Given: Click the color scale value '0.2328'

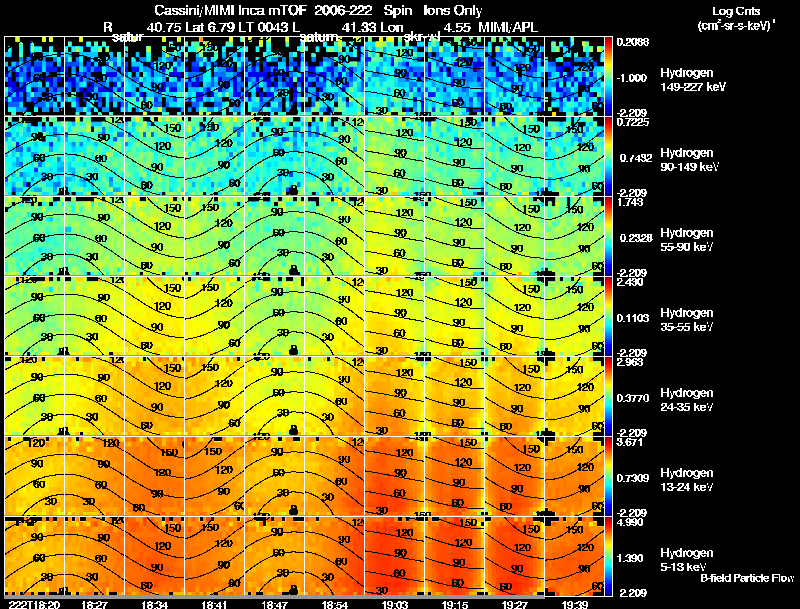Looking at the screenshot, I should pos(636,238).
